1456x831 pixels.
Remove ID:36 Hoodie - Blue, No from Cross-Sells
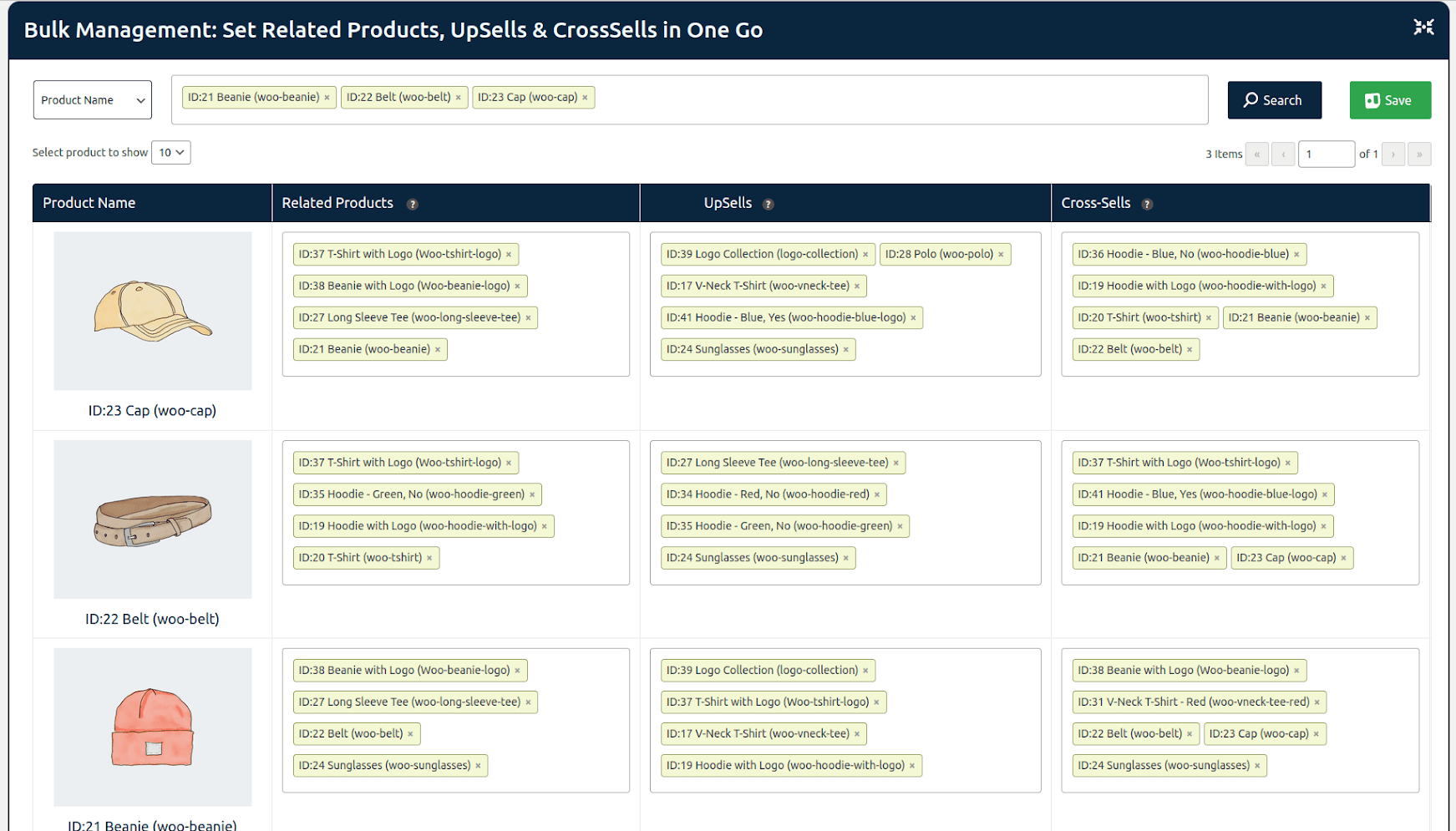(x=1296, y=255)
